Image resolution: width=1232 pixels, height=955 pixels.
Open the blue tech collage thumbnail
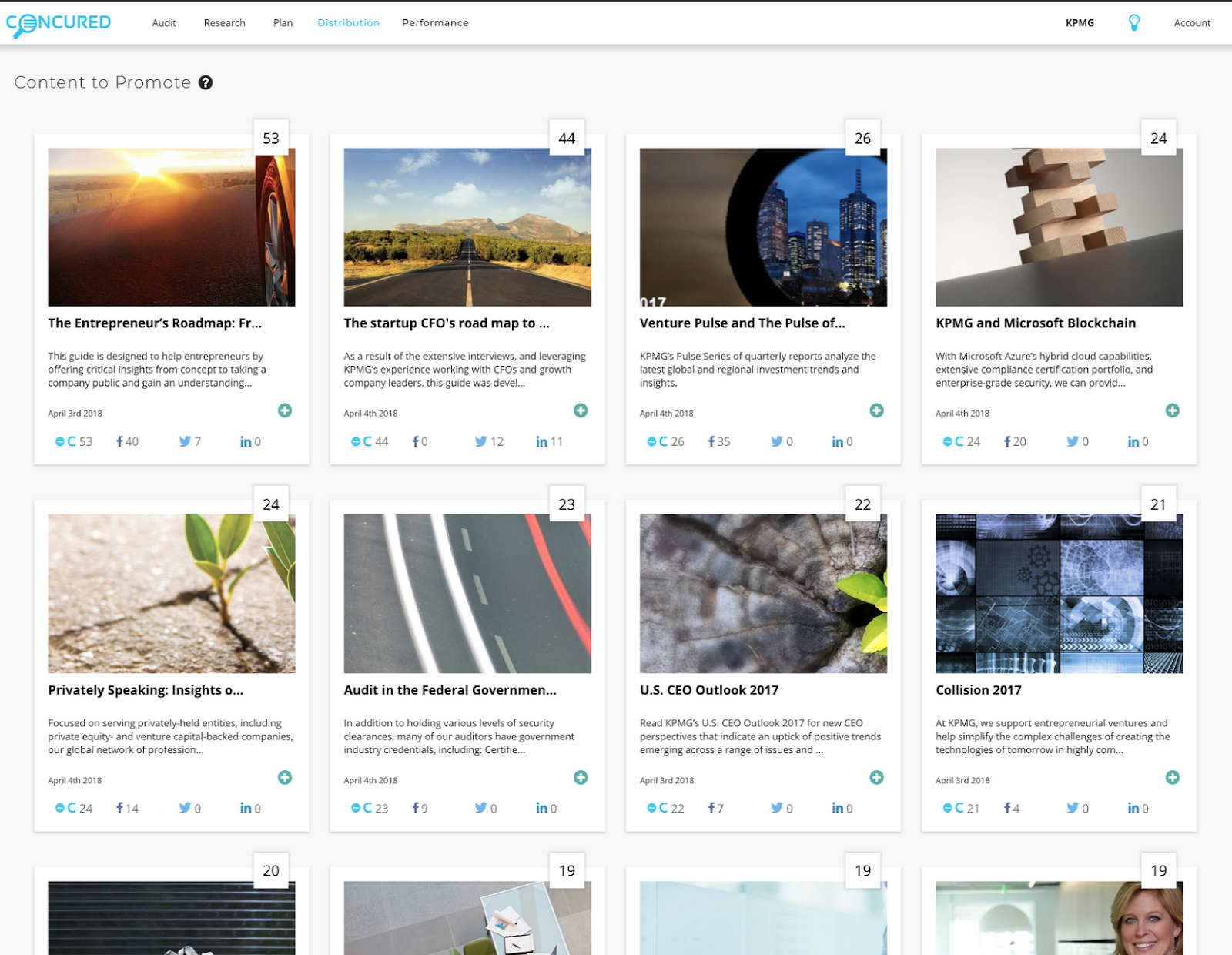[x=1059, y=594]
